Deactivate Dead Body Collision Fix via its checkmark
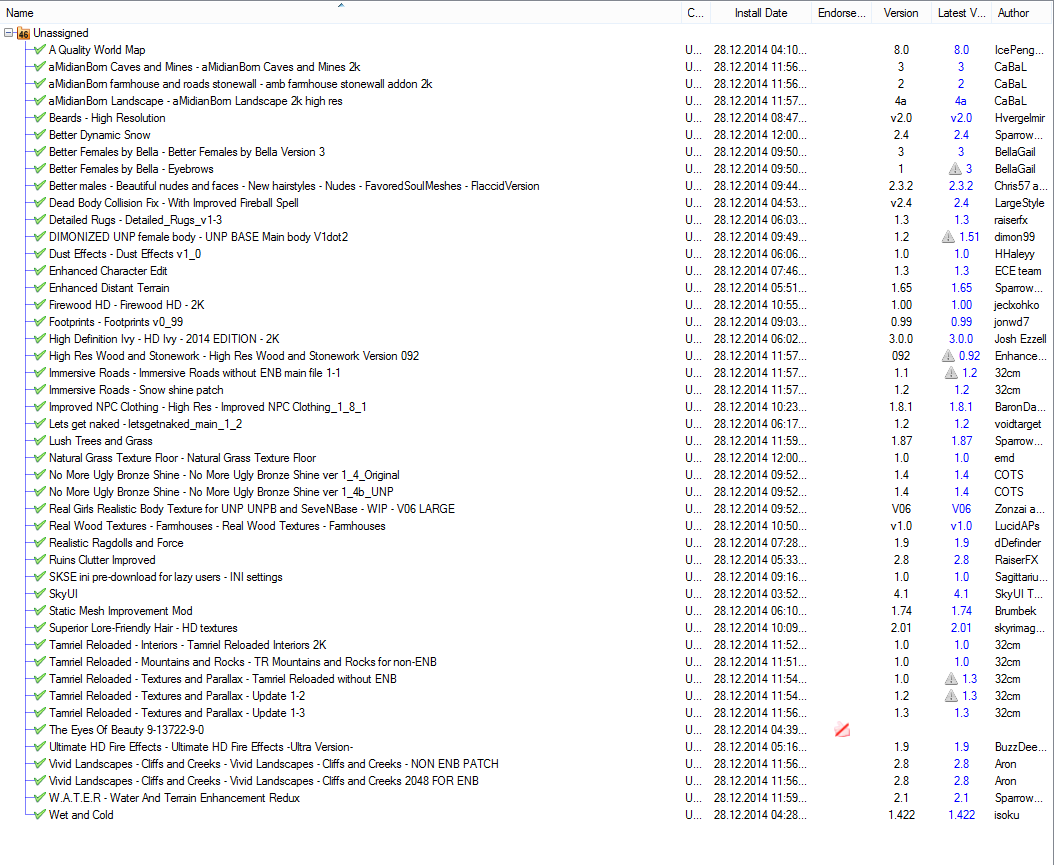 (x=40, y=202)
